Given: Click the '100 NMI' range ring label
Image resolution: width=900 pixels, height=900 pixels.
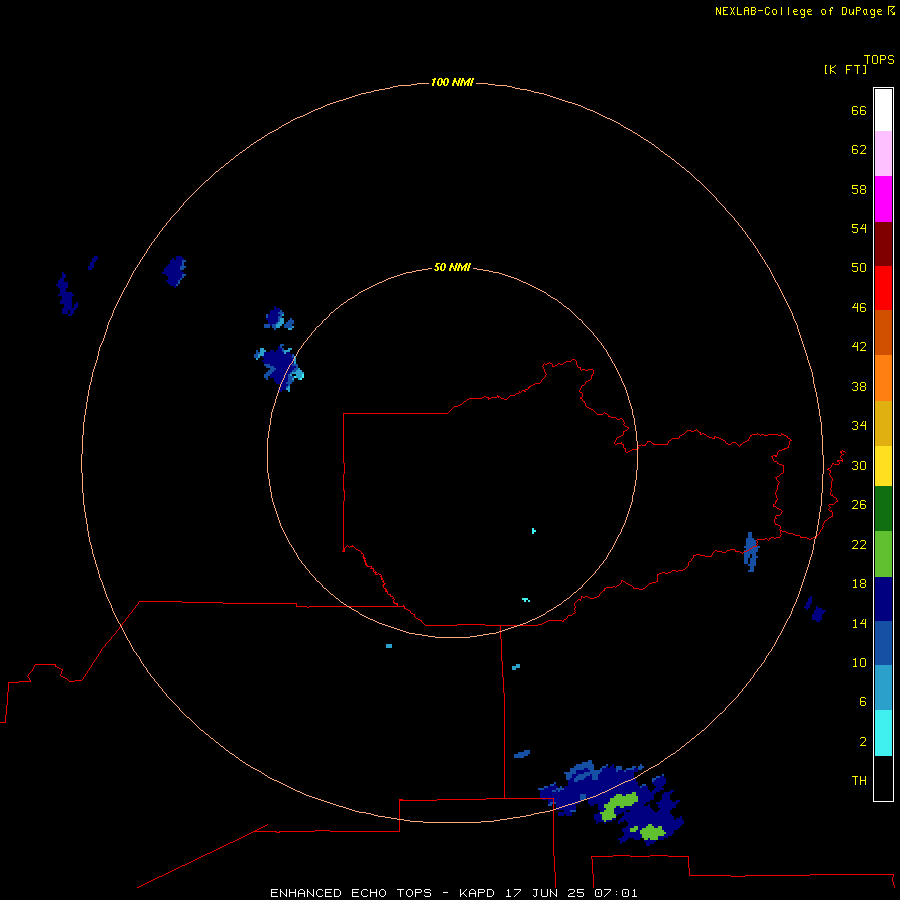Looking at the screenshot, I should pos(452,83).
